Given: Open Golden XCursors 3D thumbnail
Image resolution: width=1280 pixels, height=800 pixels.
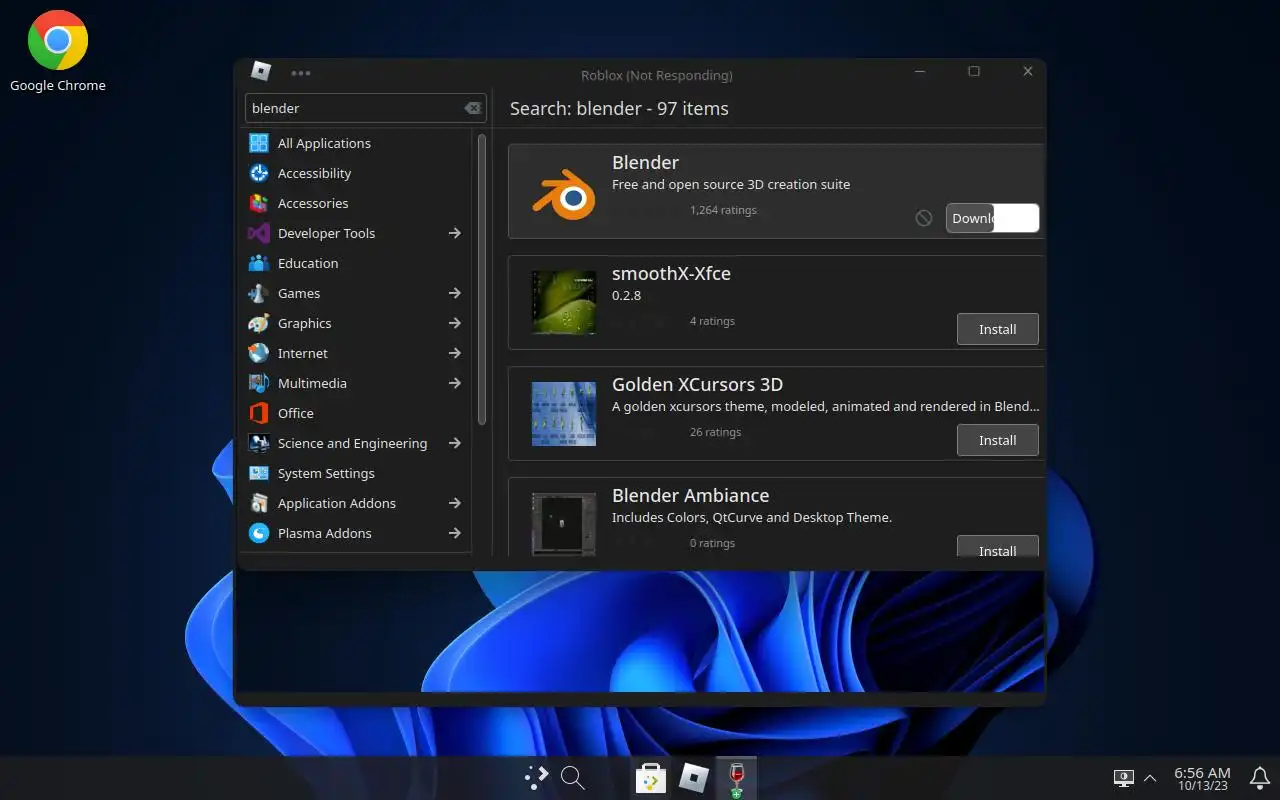Looking at the screenshot, I should pos(564,413).
